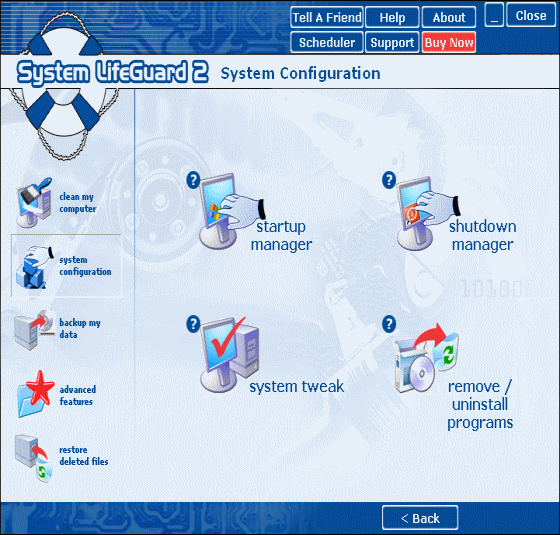Click the 'shutdown manager' text label
This screenshot has width=560, height=535.
[x=482, y=236]
